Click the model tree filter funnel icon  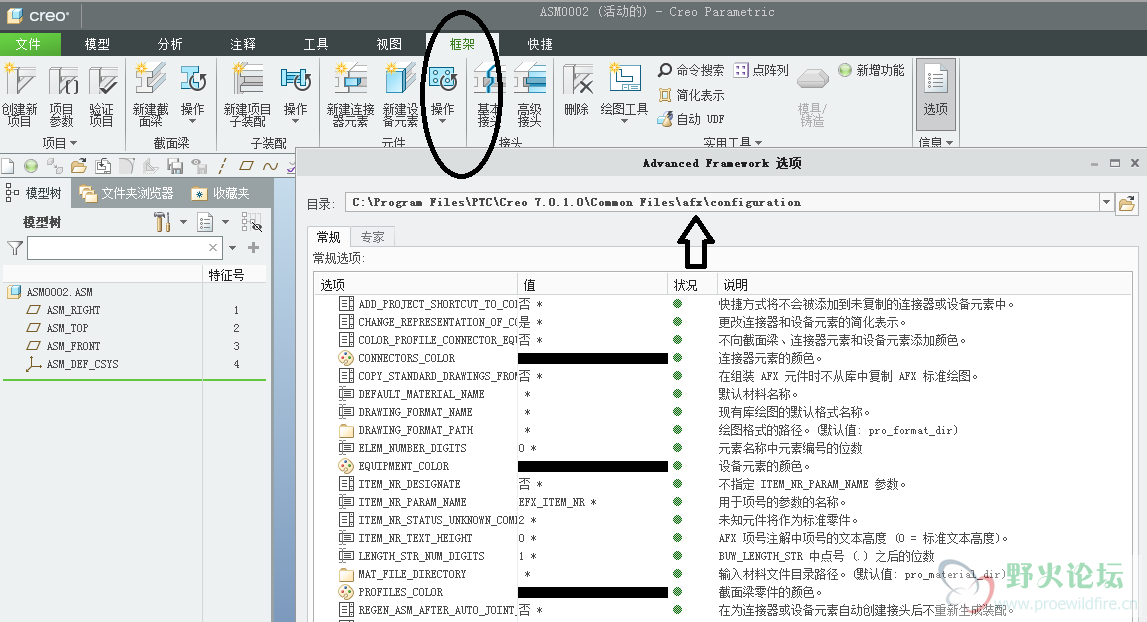[15, 248]
